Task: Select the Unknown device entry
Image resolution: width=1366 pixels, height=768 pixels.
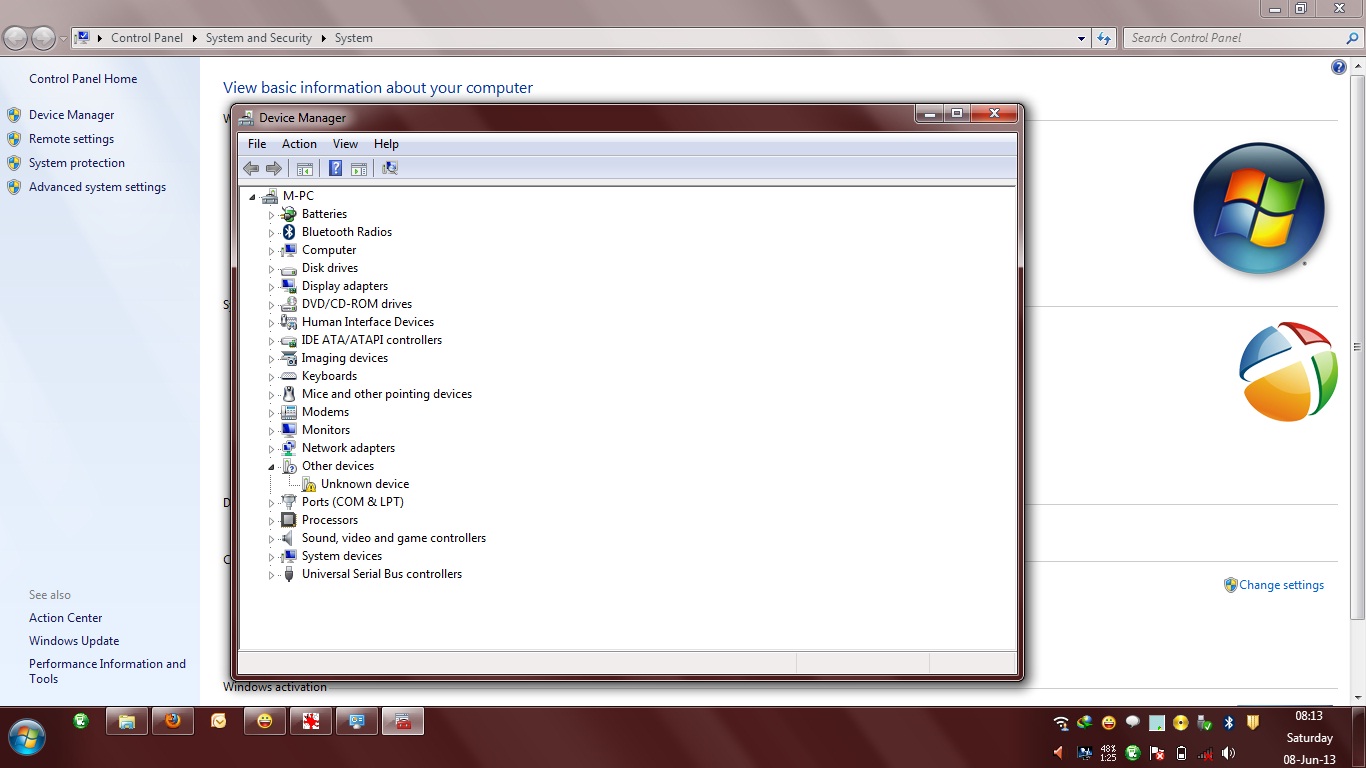Action: pyautogui.click(x=364, y=483)
